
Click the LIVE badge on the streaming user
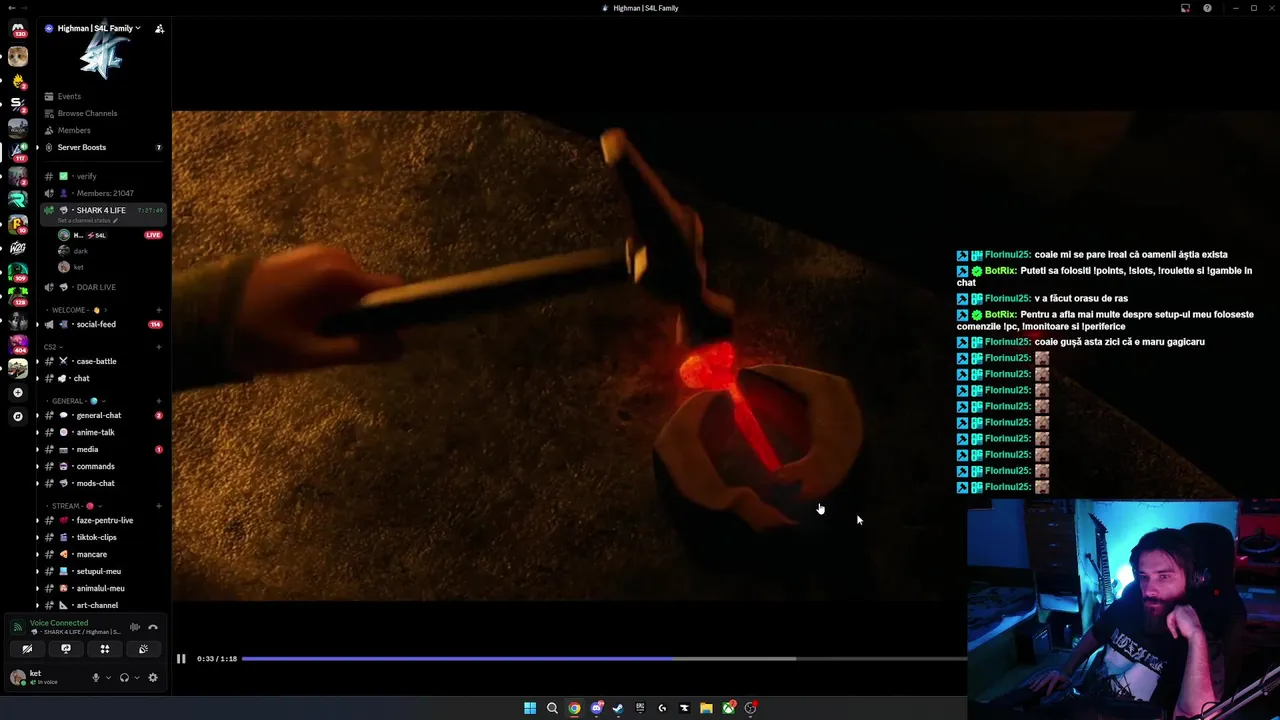(153, 235)
